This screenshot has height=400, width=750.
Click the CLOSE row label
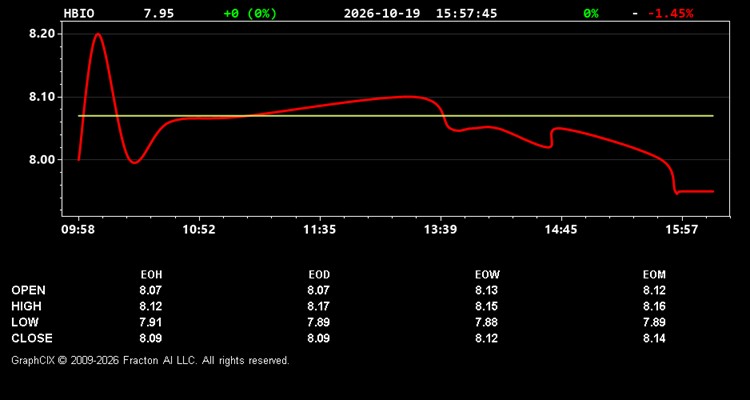point(32,338)
